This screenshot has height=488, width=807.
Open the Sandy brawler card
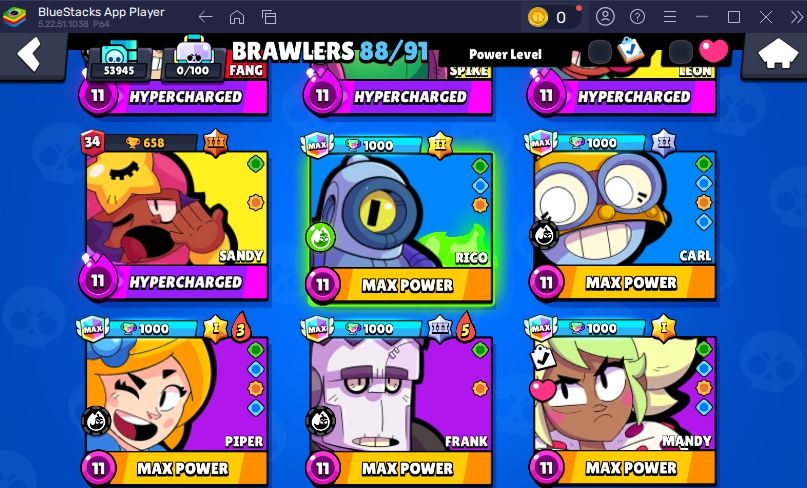[x=175, y=216]
